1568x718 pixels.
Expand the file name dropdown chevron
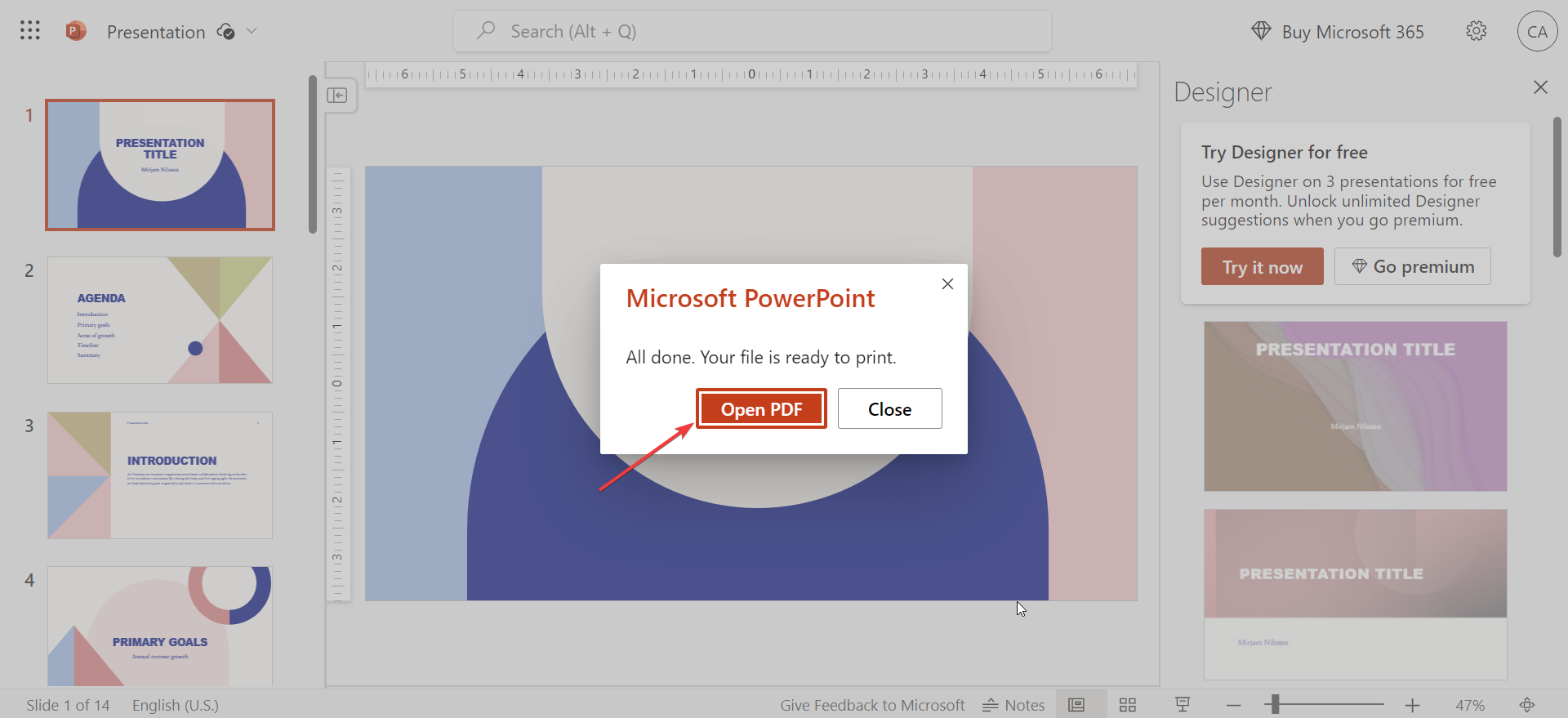252,31
